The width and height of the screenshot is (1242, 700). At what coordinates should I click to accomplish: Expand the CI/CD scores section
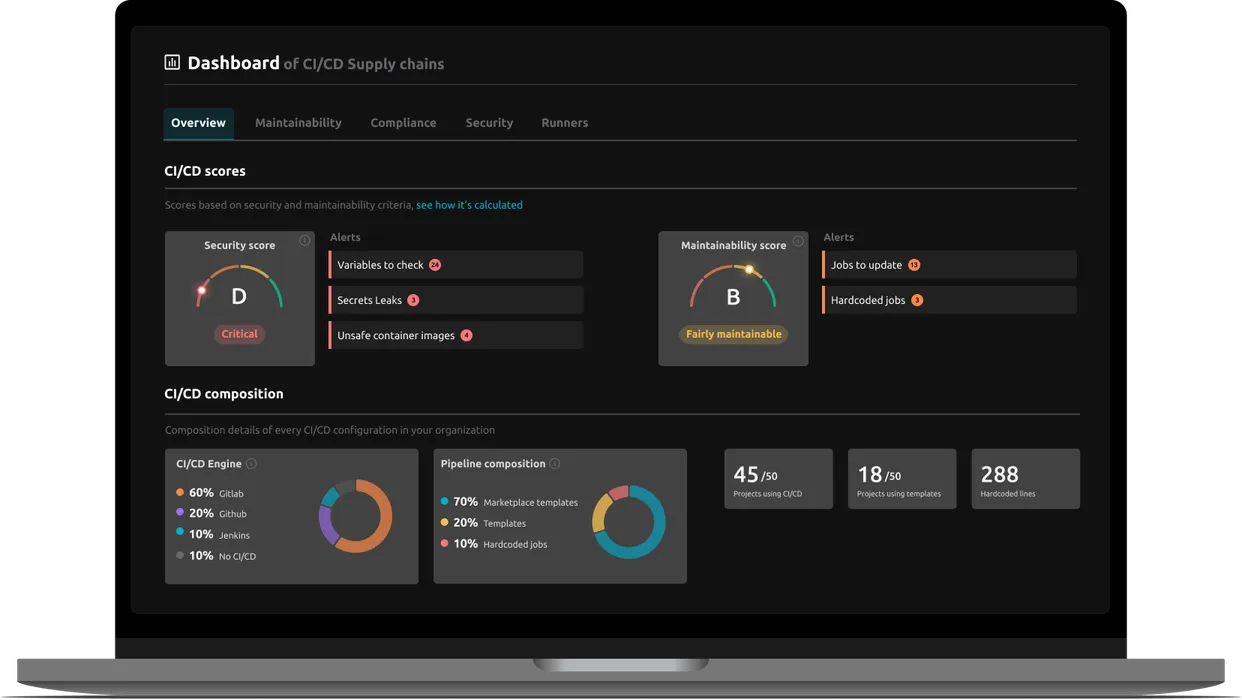pos(205,170)
